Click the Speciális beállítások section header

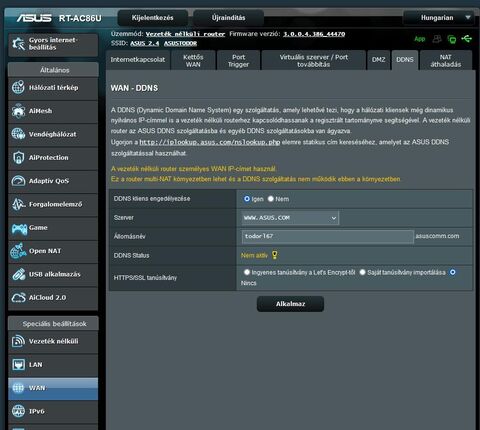point(54,324)
